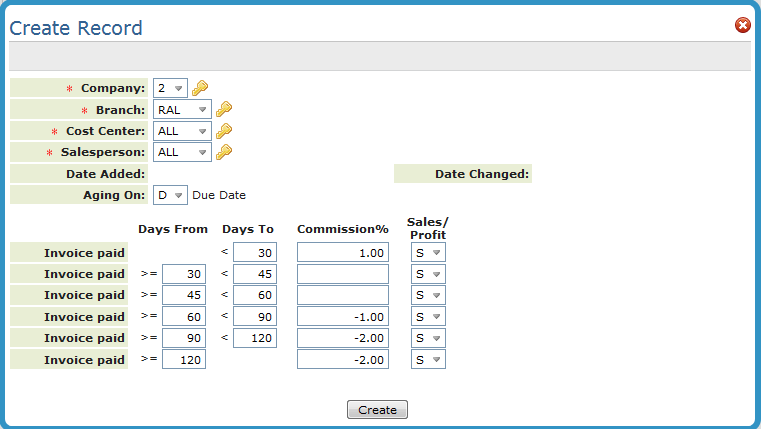This screenshot has width=761, height=429.
Task: Click the Days From field containing 60
Action: [x=184, y=317]
